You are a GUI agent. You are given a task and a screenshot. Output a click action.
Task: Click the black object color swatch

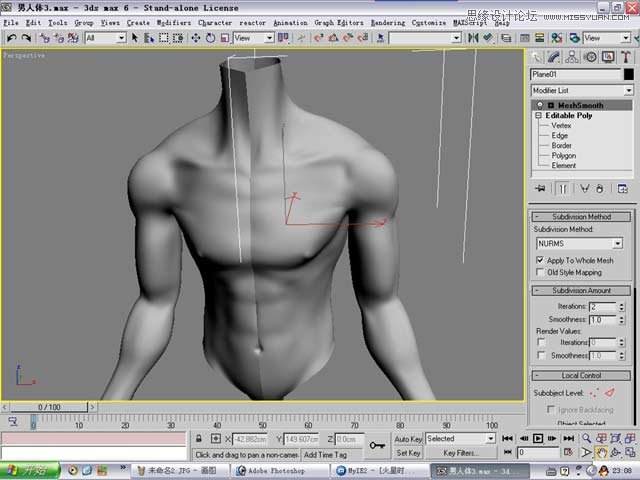(x=628, y=74)
